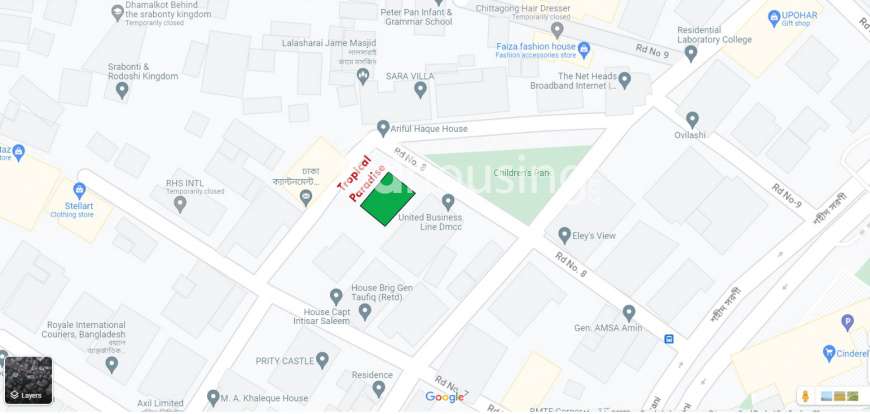The height and width of the screenshot is (414, 870).
Task: Select the Stellart Clothing store marker
Action: pyautogui.click(x=79, y=190)
